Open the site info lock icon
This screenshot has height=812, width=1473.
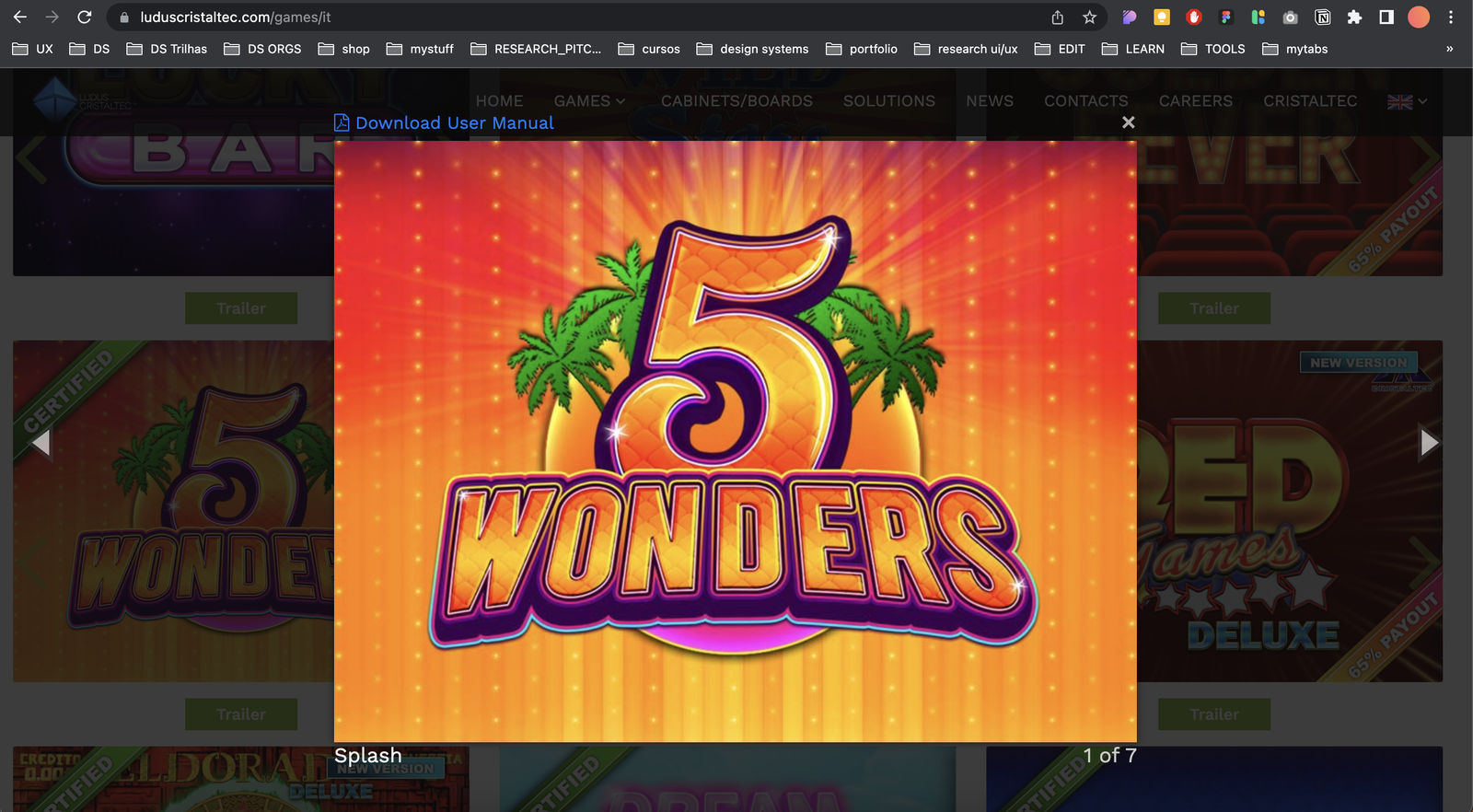coord(124,17)
